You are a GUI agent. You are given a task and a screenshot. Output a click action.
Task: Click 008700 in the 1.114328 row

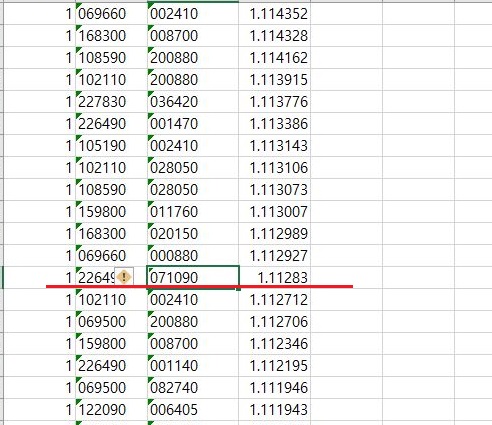[x=193, y=36]
